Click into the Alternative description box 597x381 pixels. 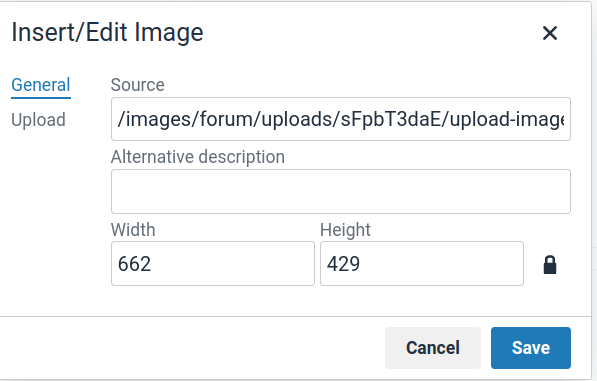click(341, 191)
